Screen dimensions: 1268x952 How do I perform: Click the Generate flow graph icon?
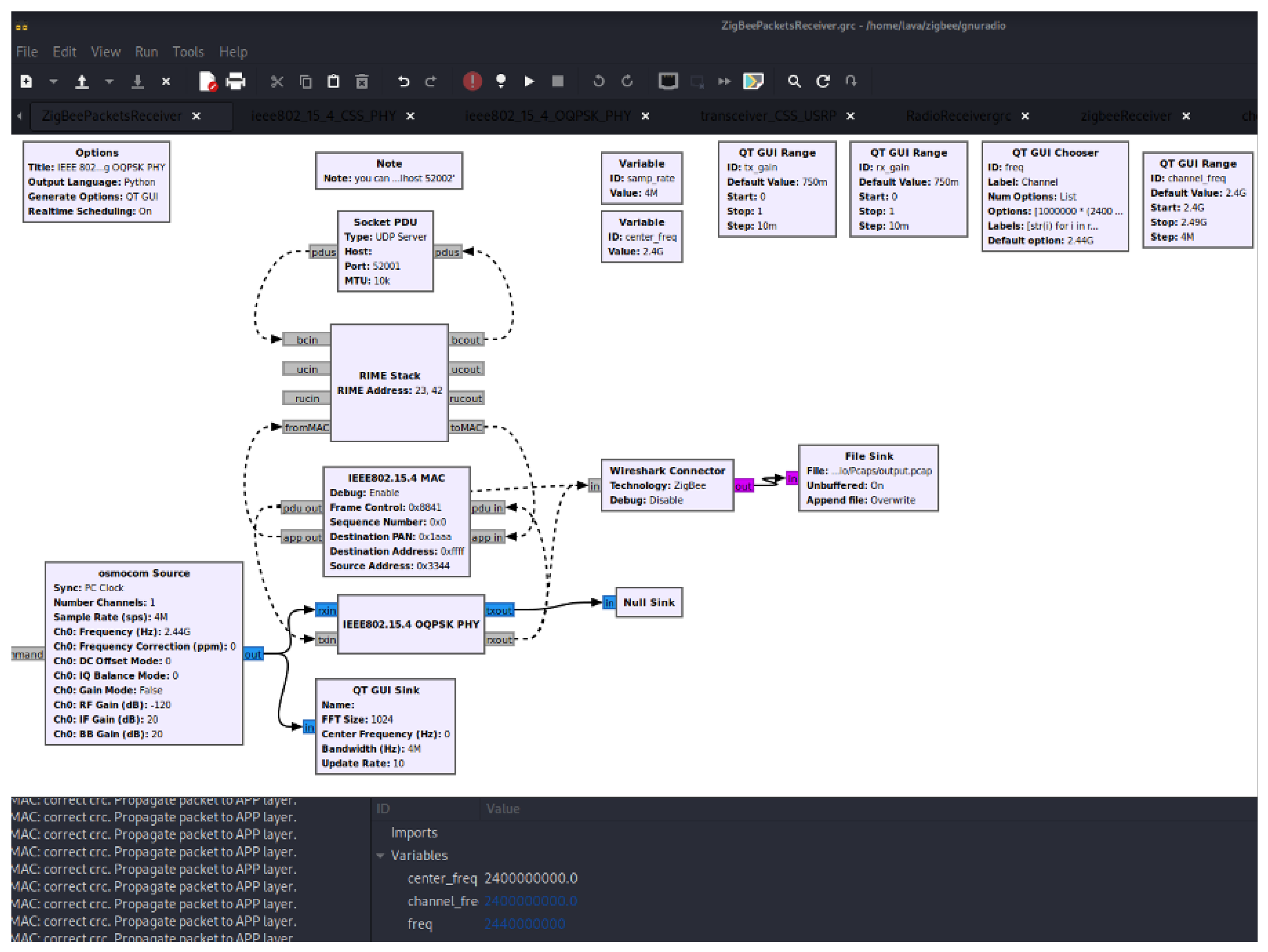(x=501, y=81)
